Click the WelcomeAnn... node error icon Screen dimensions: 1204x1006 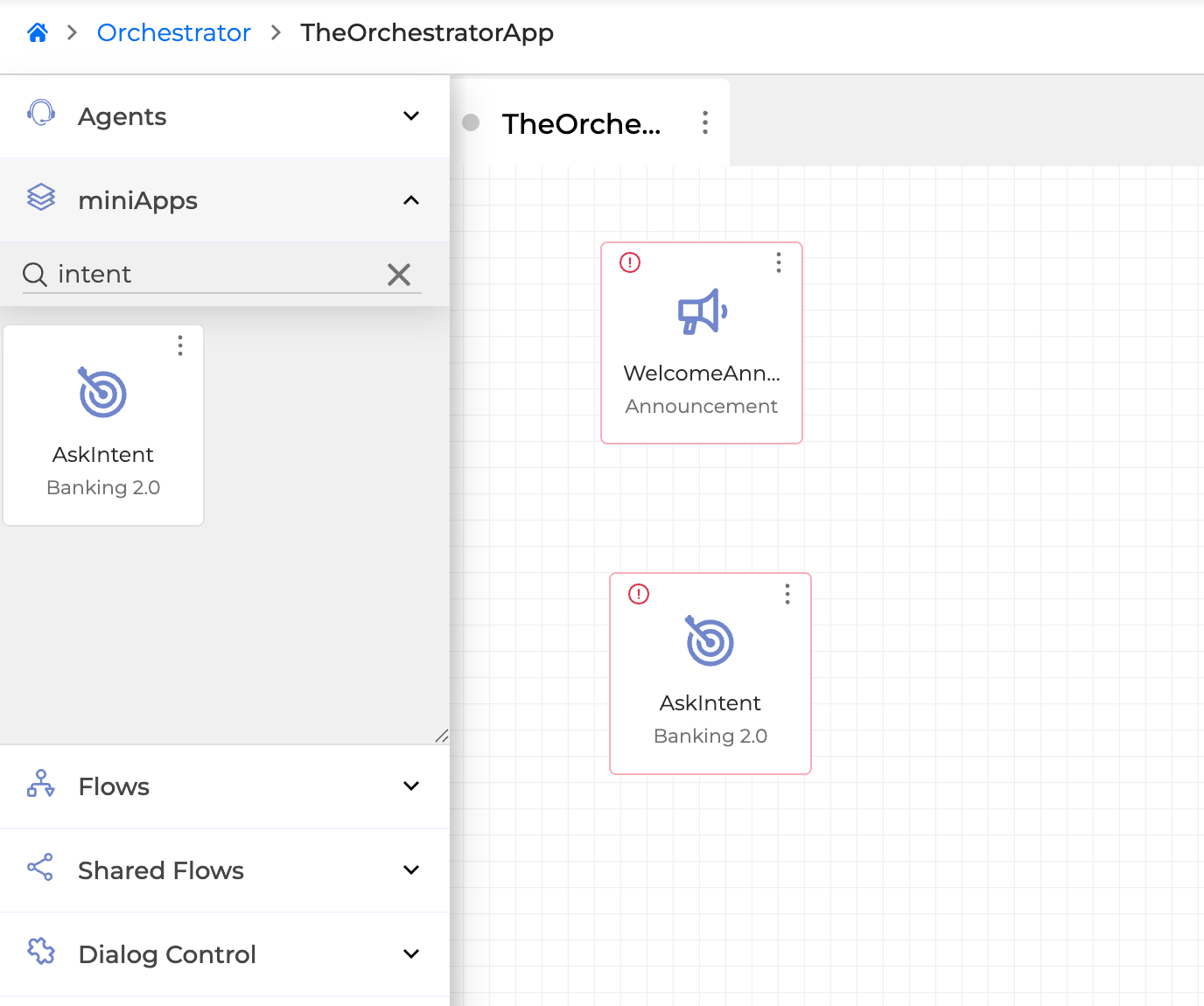[630, 262]
